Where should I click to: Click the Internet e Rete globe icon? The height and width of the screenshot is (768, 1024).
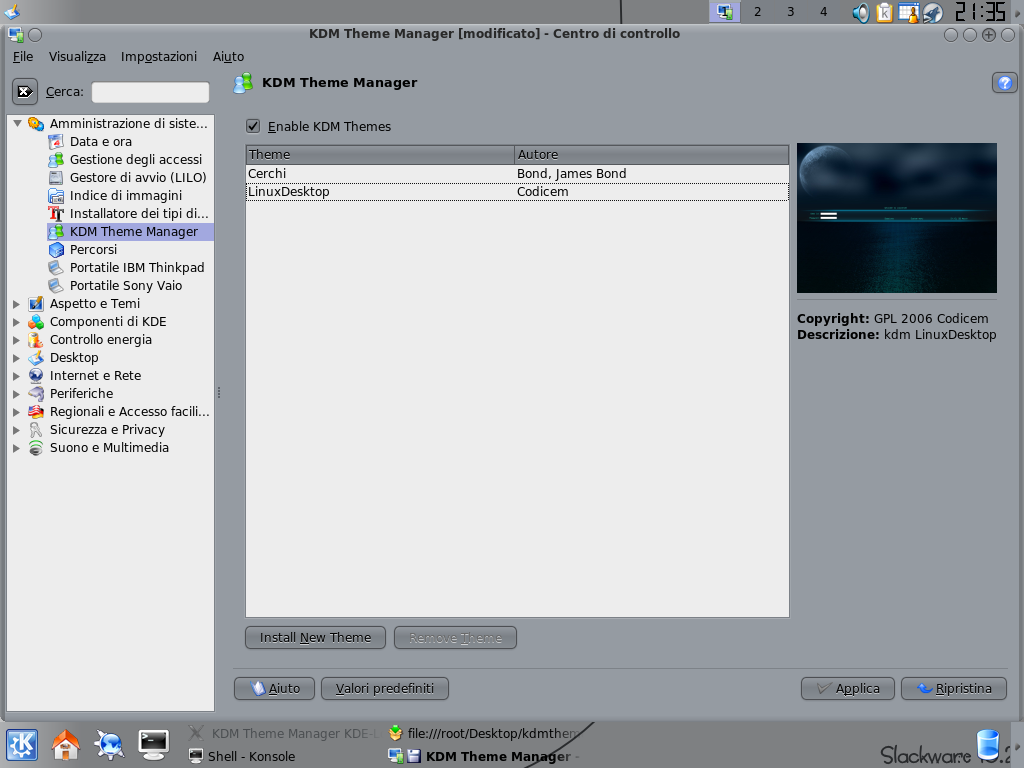coord(36,376)
